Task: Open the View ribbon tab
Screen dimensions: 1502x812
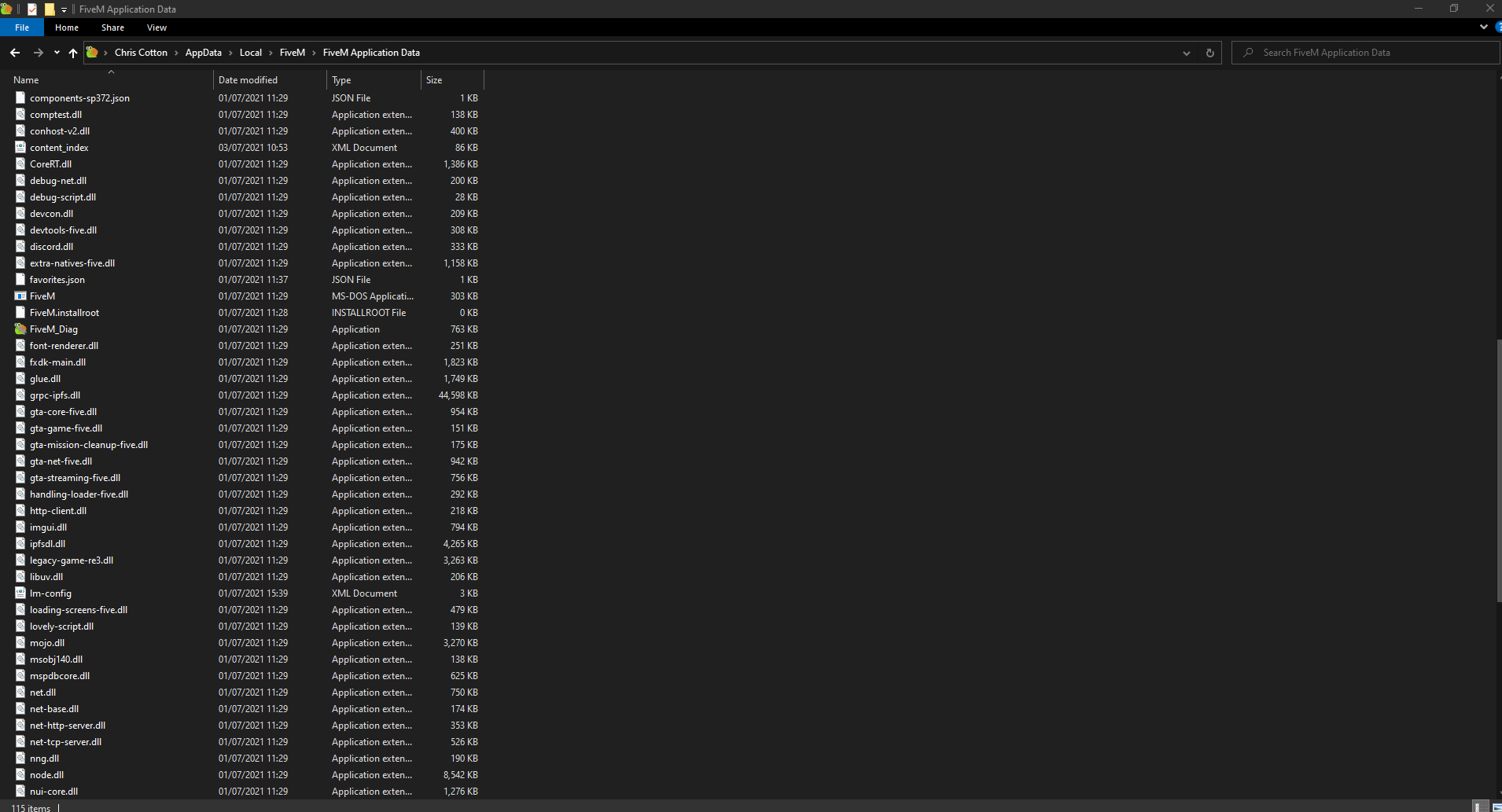Action: [156, 28]
